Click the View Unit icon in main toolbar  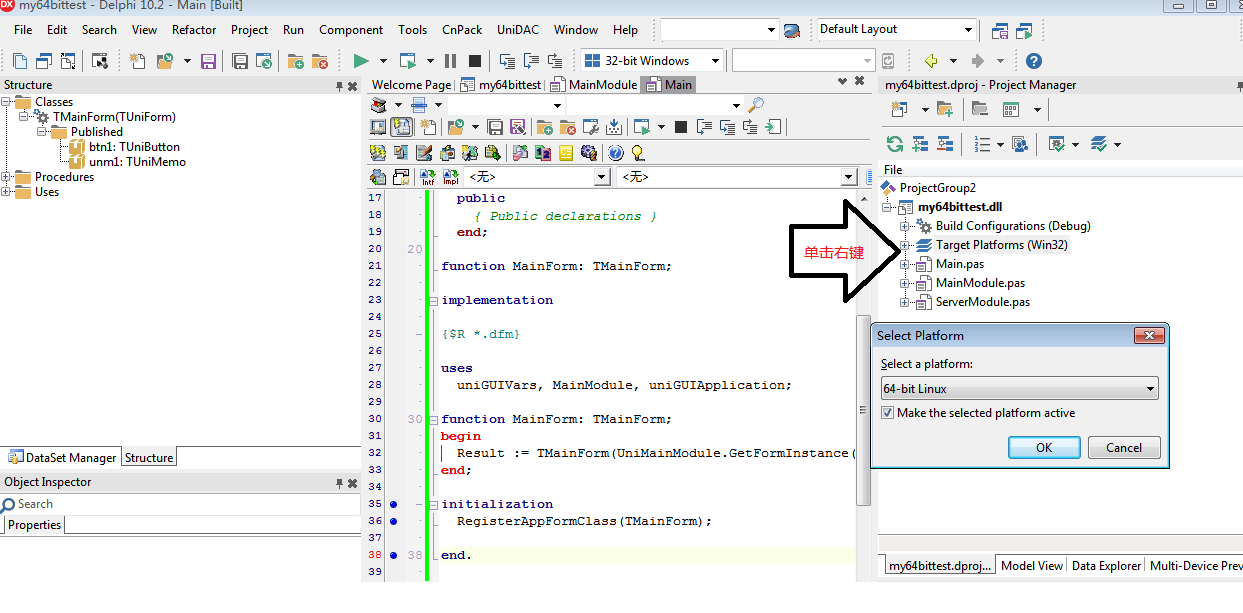pyautogui.click(x=19, y=61)
